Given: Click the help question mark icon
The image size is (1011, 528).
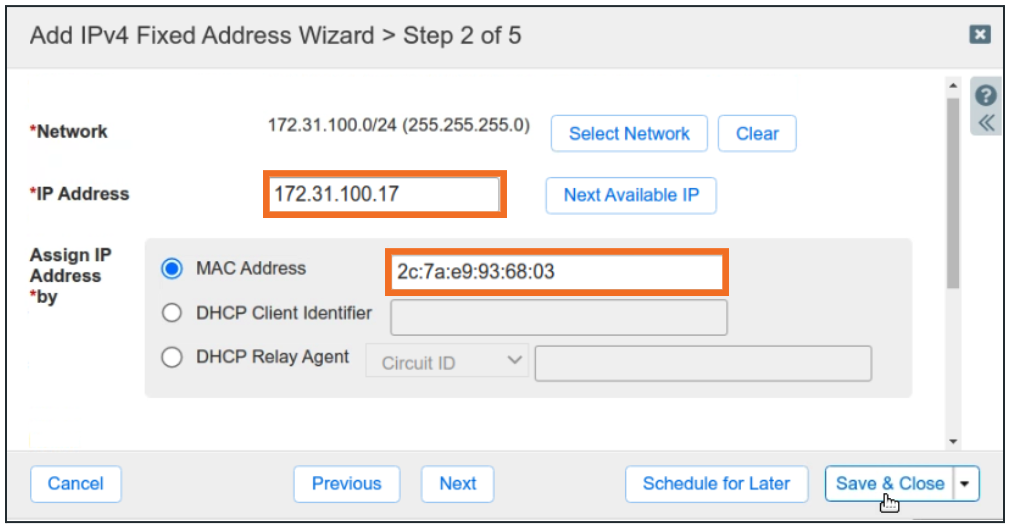Looking at the screenshot, I should 986,96.
